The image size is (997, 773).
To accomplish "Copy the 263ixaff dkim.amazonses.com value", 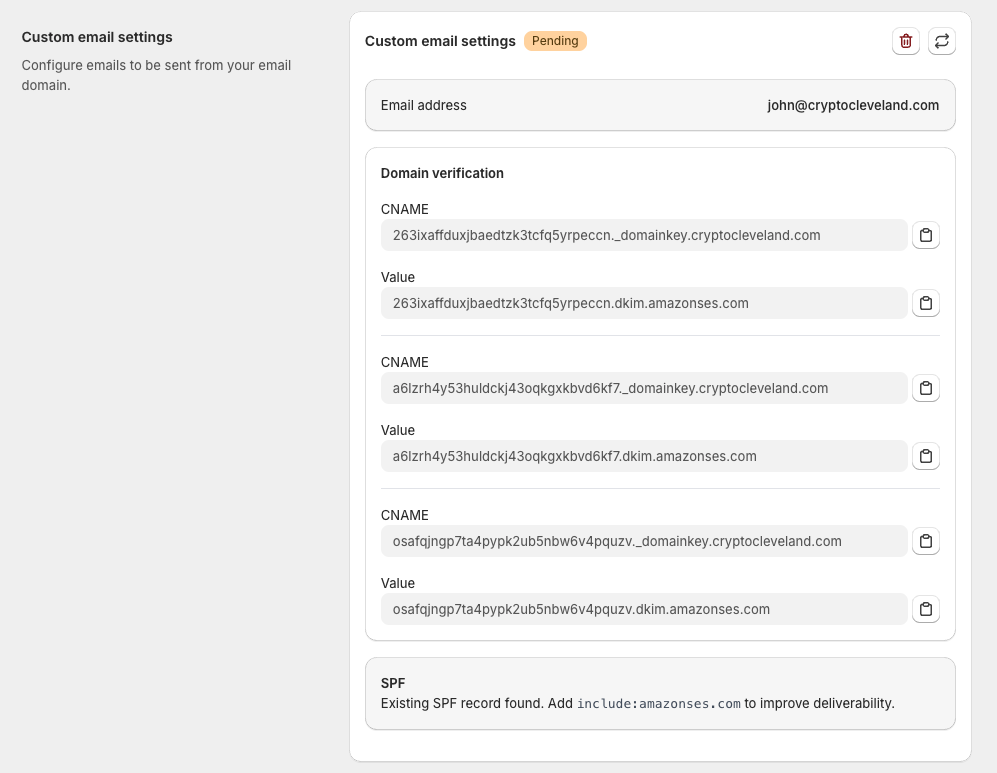I will [925, 303].
